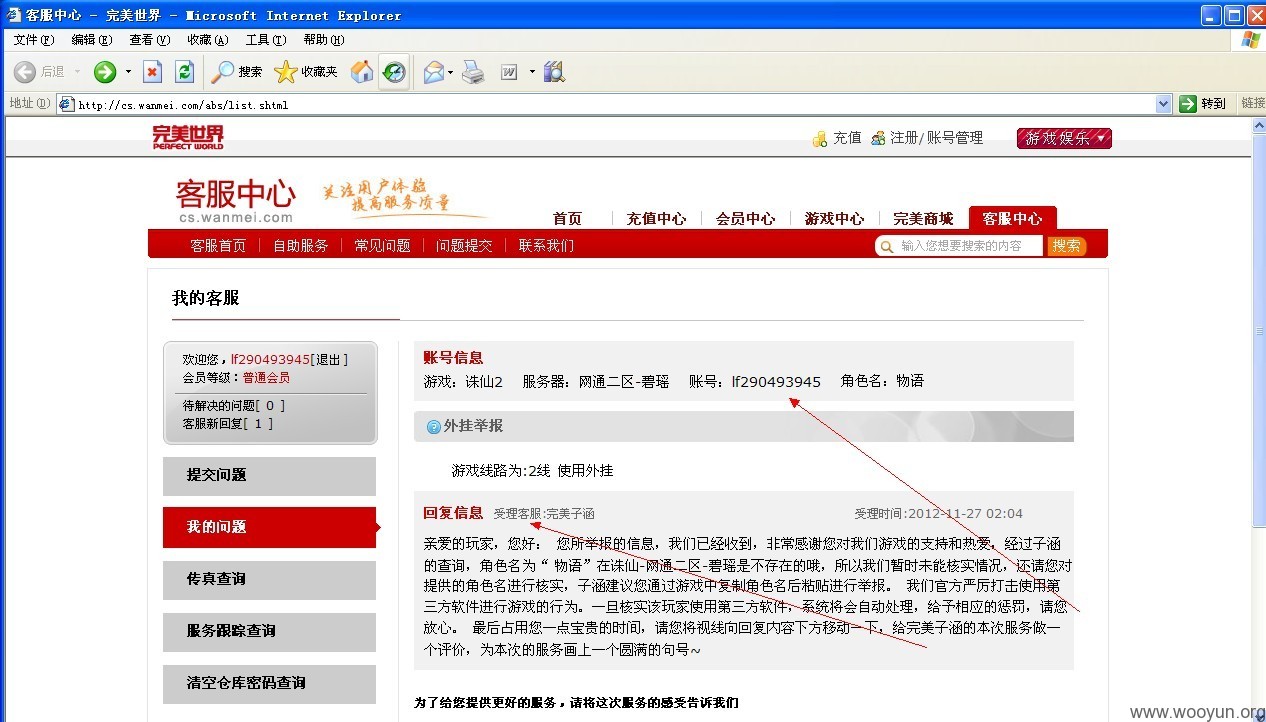Click the green Forward arrow icon

coord(105,72)
